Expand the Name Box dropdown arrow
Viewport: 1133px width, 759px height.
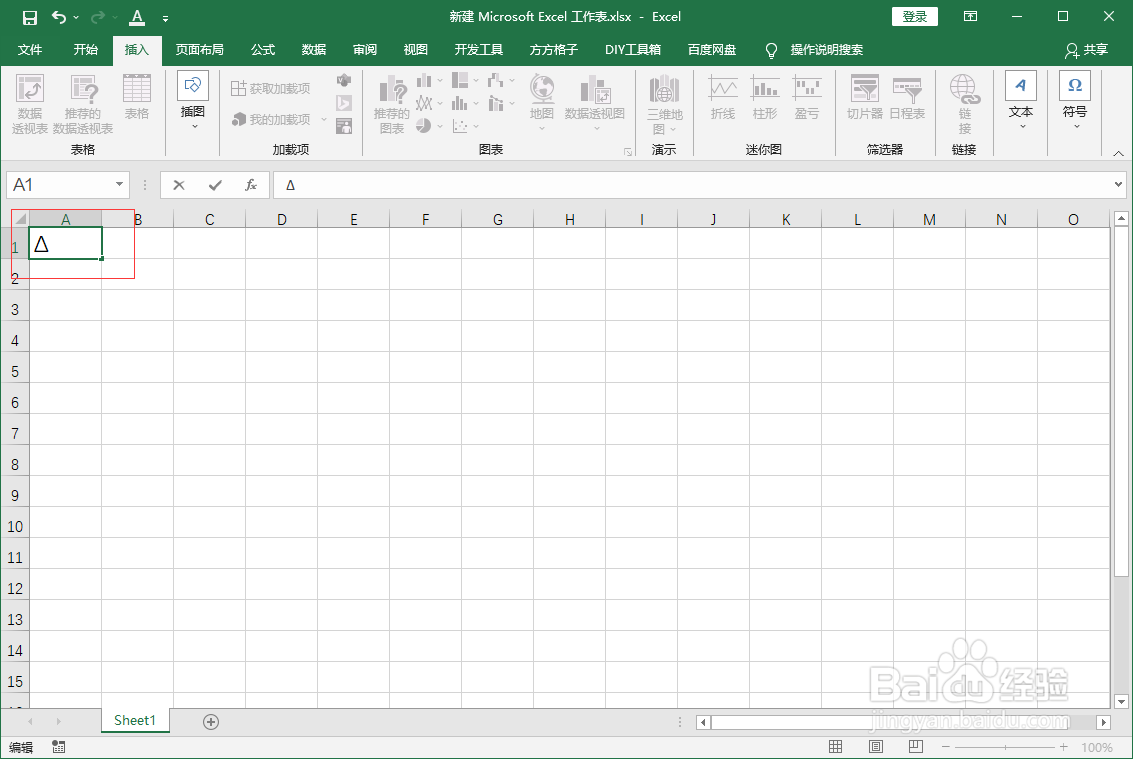pyautogui.click(x=119, y=184)
